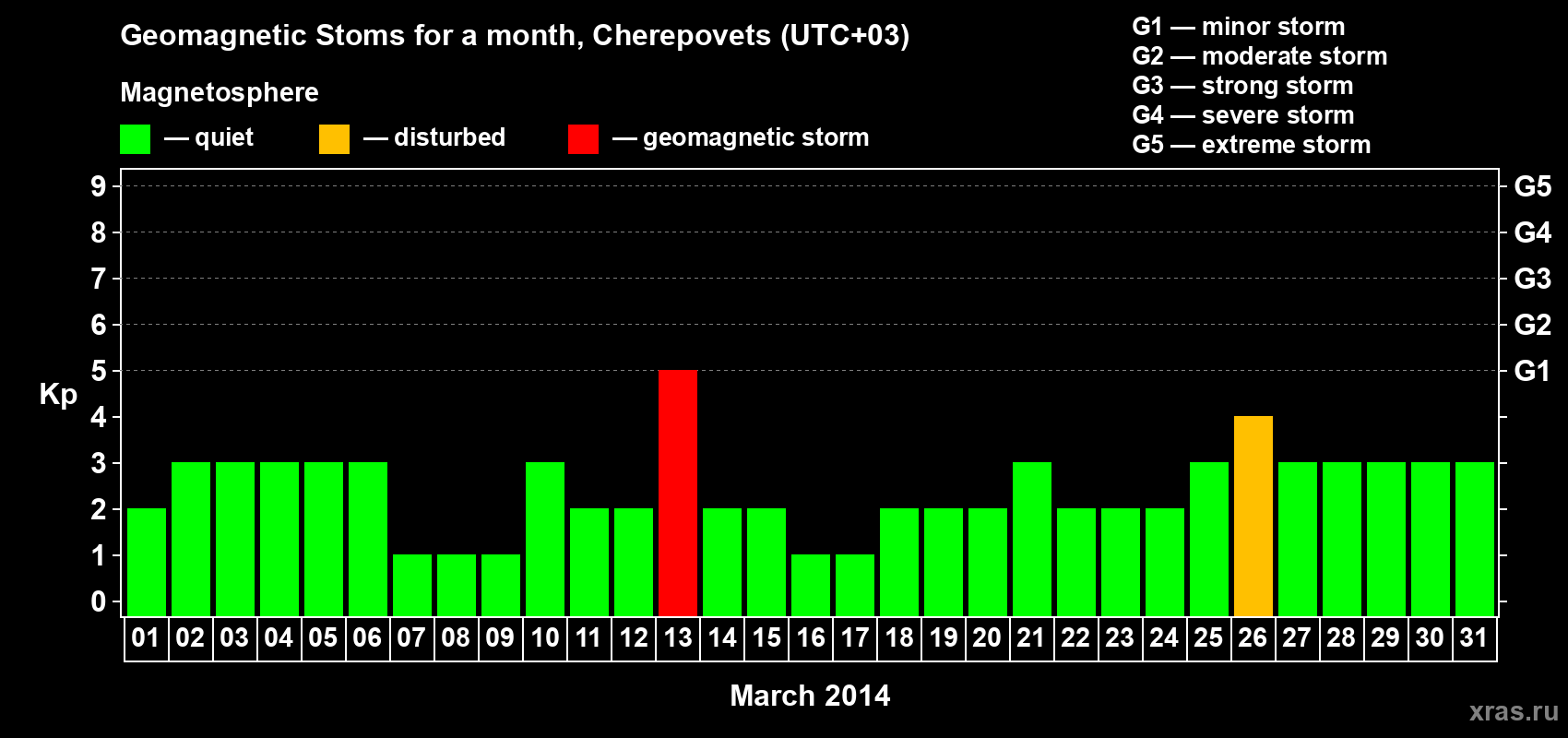Click the '— quiet' legend text
Screen dimensions: 1568x738
(x=208, y=138)
